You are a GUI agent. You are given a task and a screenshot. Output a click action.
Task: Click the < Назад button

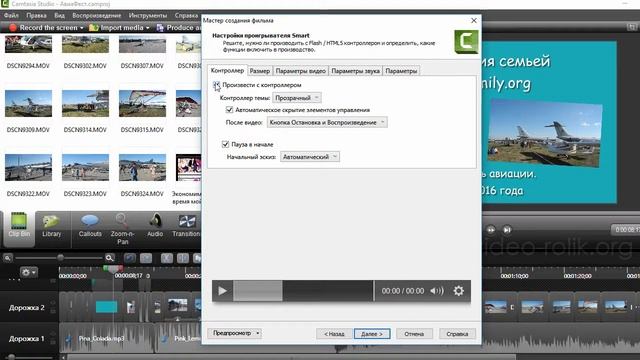coord(334,334)
